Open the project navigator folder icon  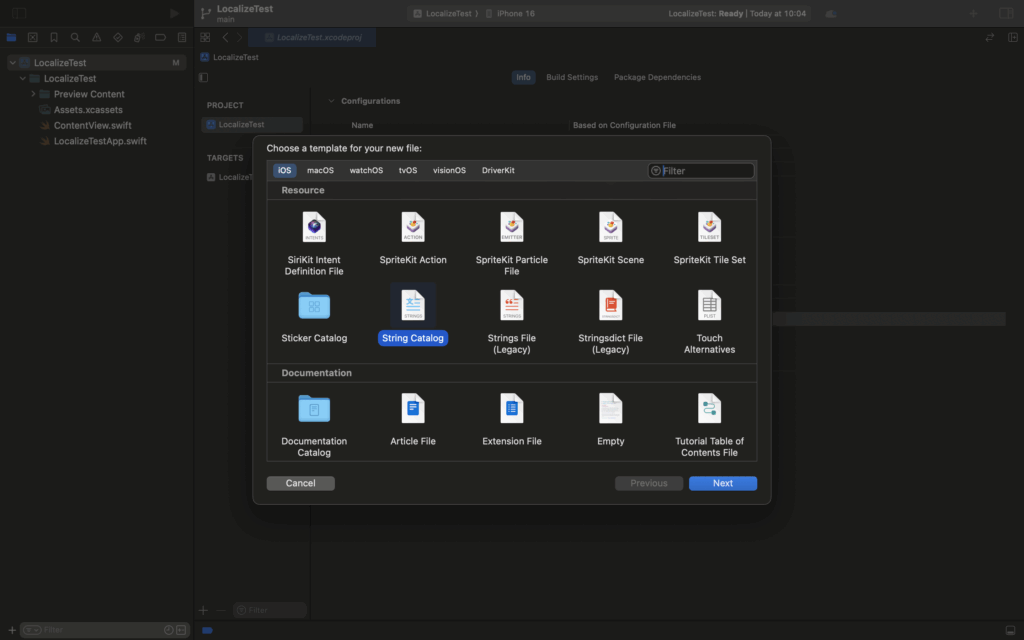pos(11,37)
